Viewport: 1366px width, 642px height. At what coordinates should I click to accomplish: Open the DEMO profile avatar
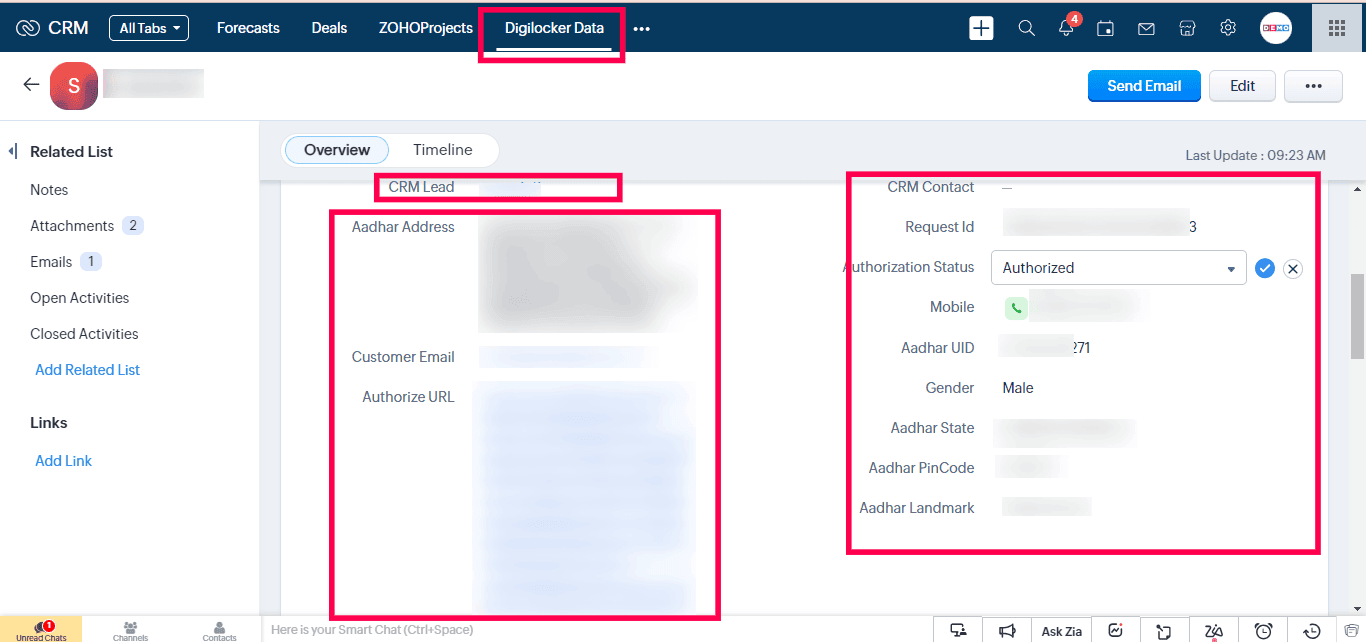click(1276, 28)
